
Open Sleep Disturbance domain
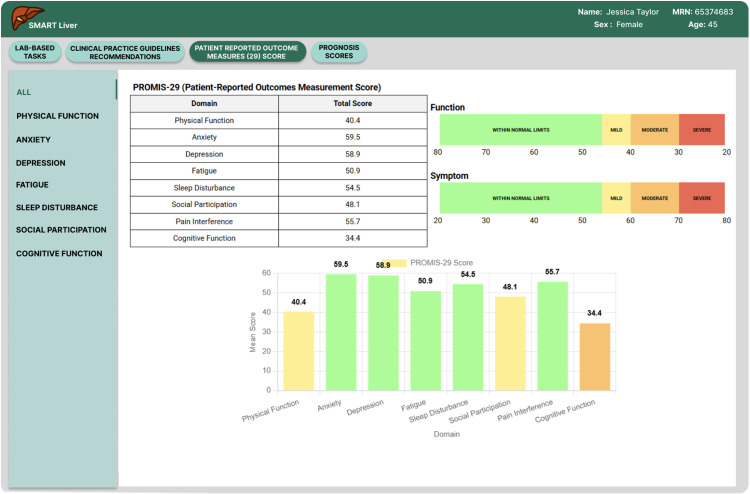point(57,208)
